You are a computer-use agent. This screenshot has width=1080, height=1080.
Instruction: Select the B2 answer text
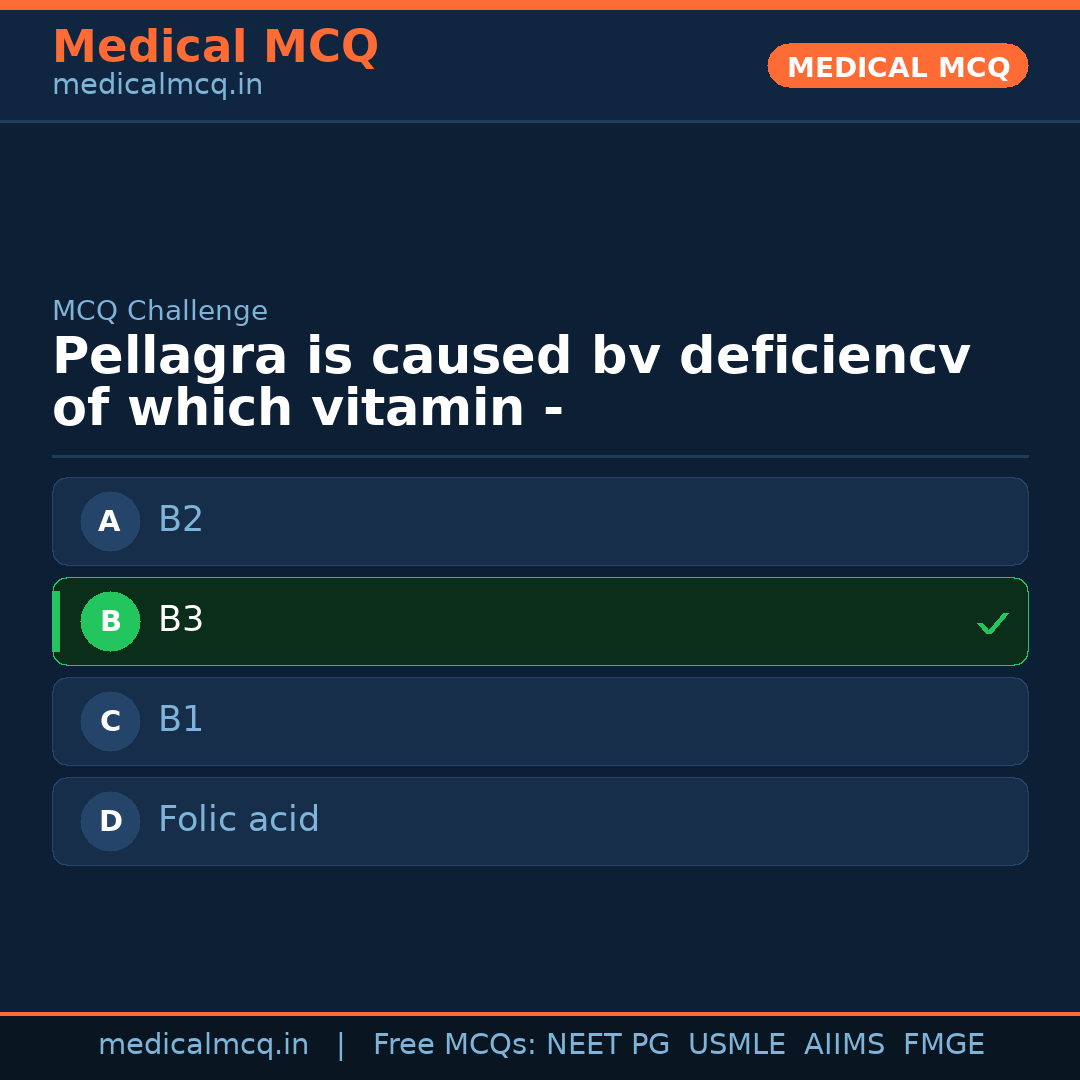pos(181,520)
